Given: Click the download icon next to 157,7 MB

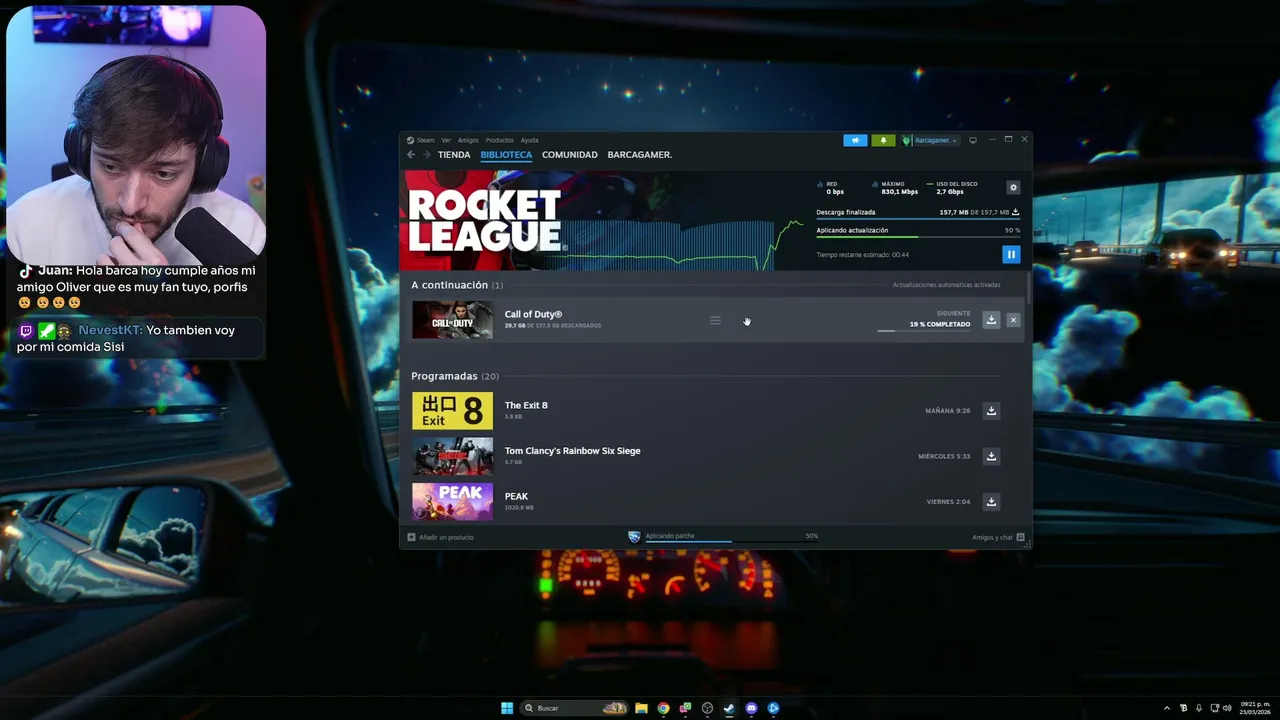Looking at the screenshot, I should (x=1016, y=212).
